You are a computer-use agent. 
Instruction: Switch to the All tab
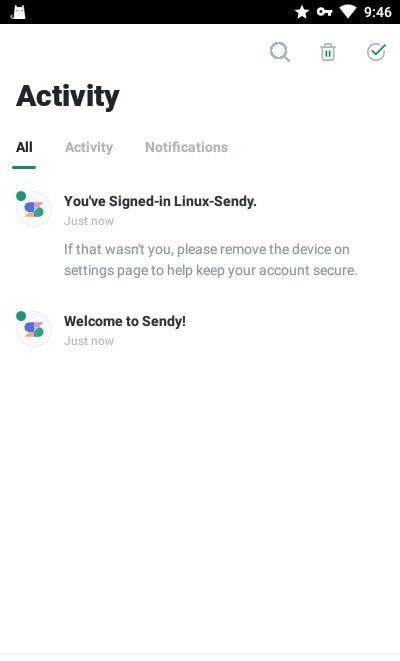pos(24,147)
